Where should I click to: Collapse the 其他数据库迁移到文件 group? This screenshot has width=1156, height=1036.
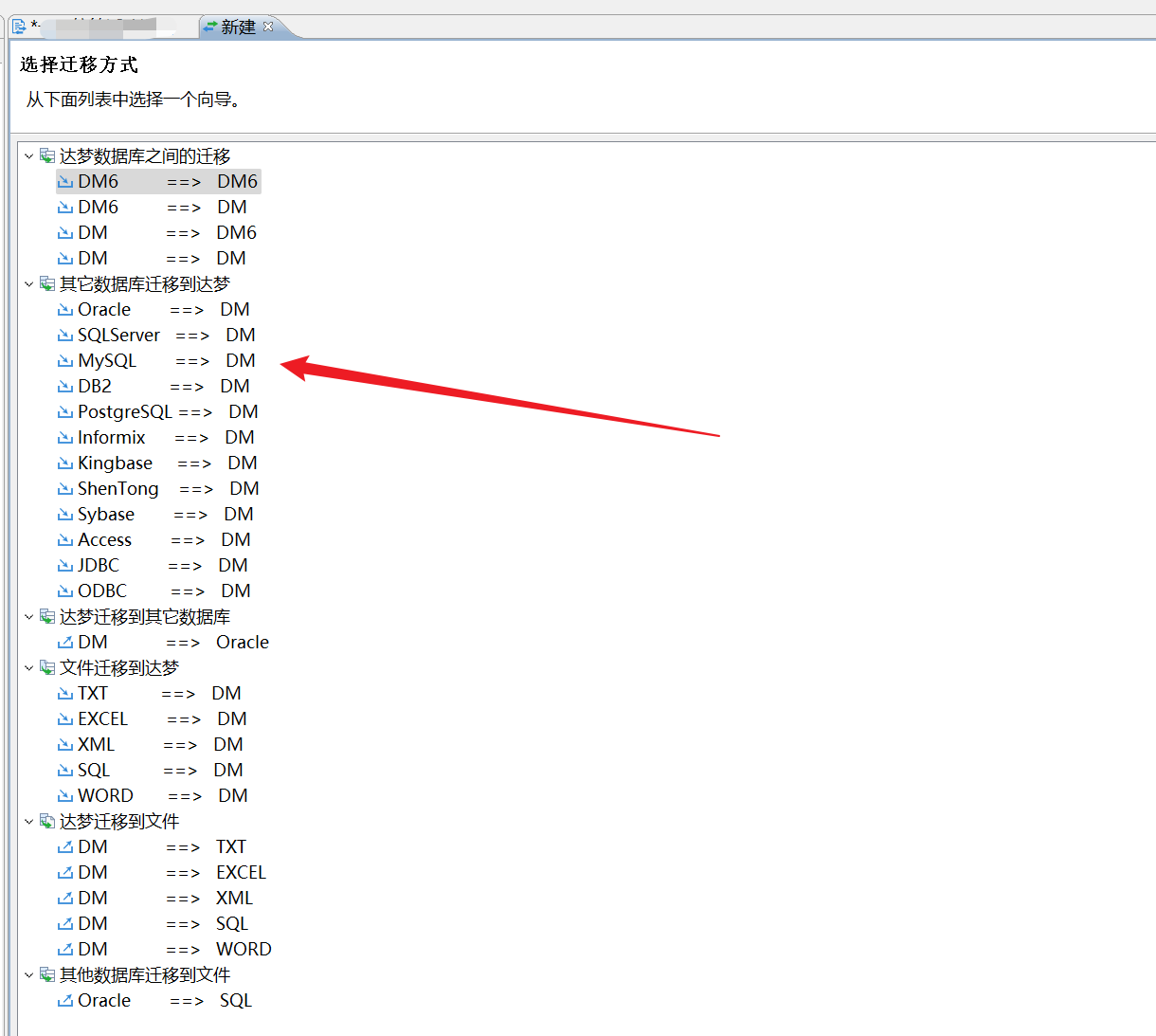[28, 974]
